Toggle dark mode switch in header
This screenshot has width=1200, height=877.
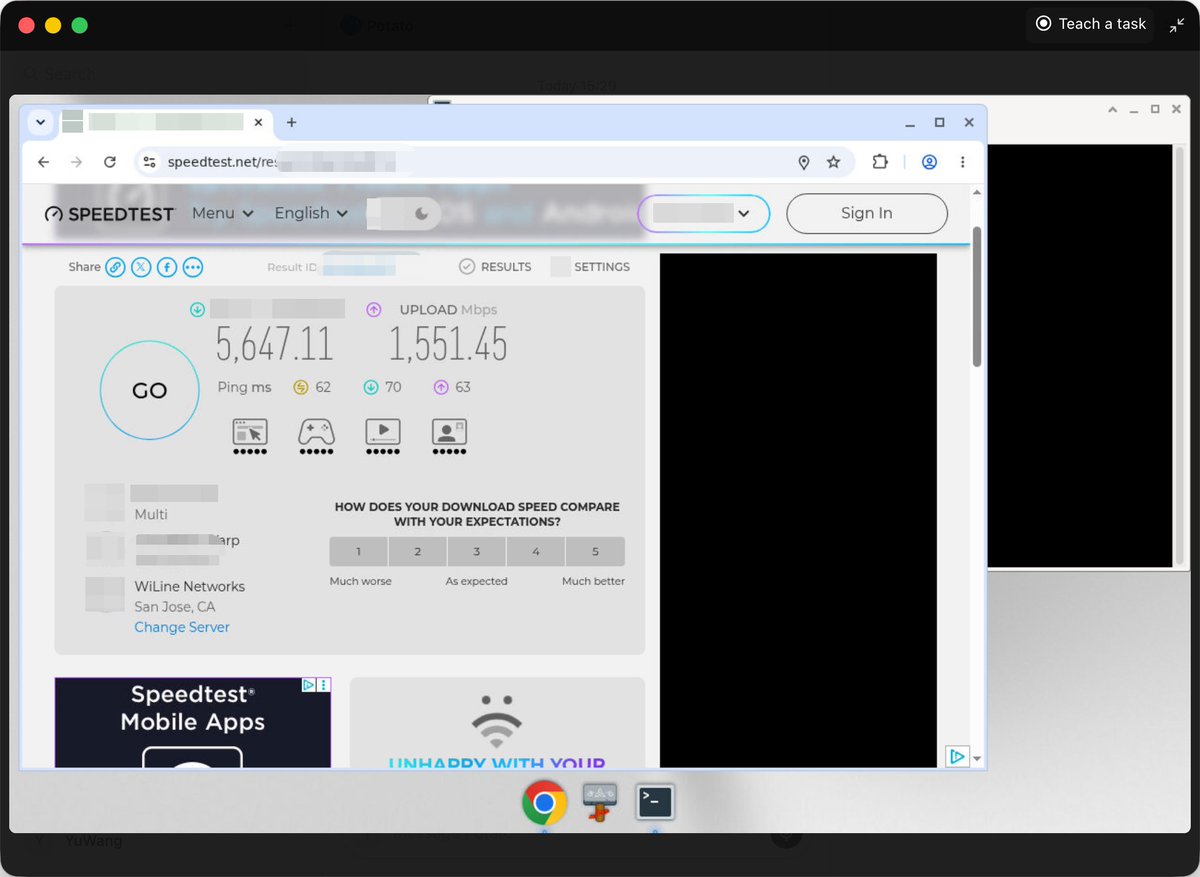[404, 213]
